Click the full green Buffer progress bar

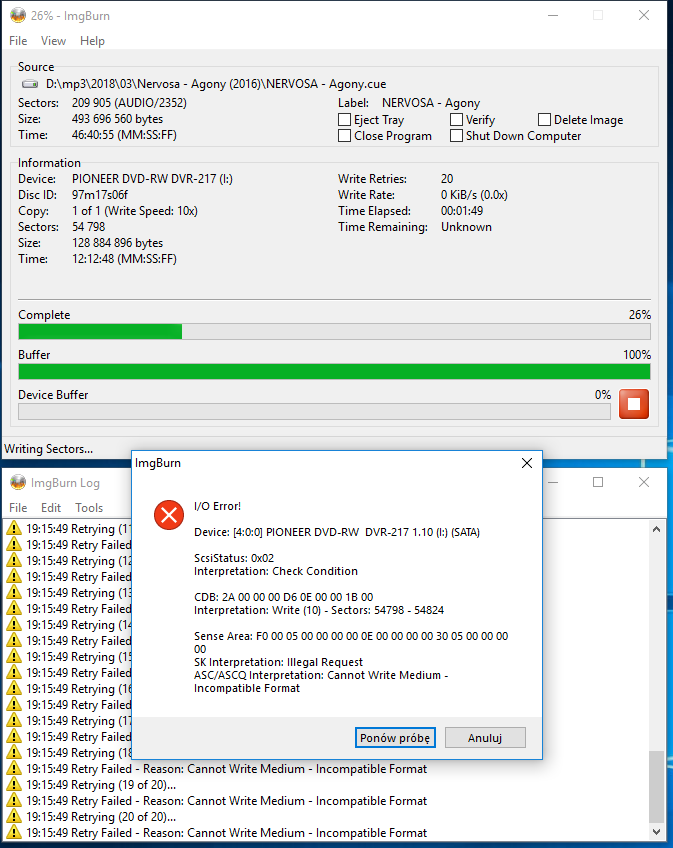(x=334, y=372)
